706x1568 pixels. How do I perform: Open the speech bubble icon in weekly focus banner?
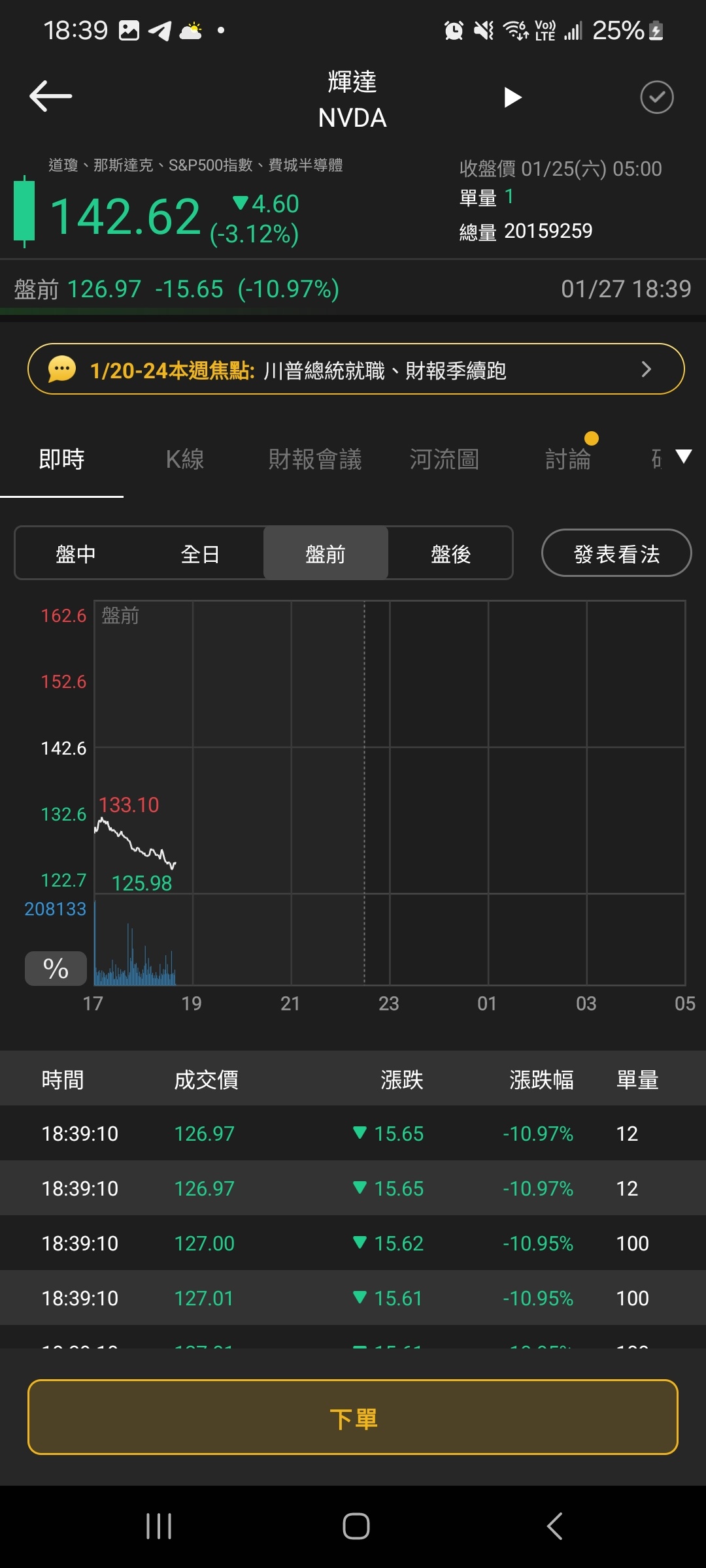click(62, 369)
